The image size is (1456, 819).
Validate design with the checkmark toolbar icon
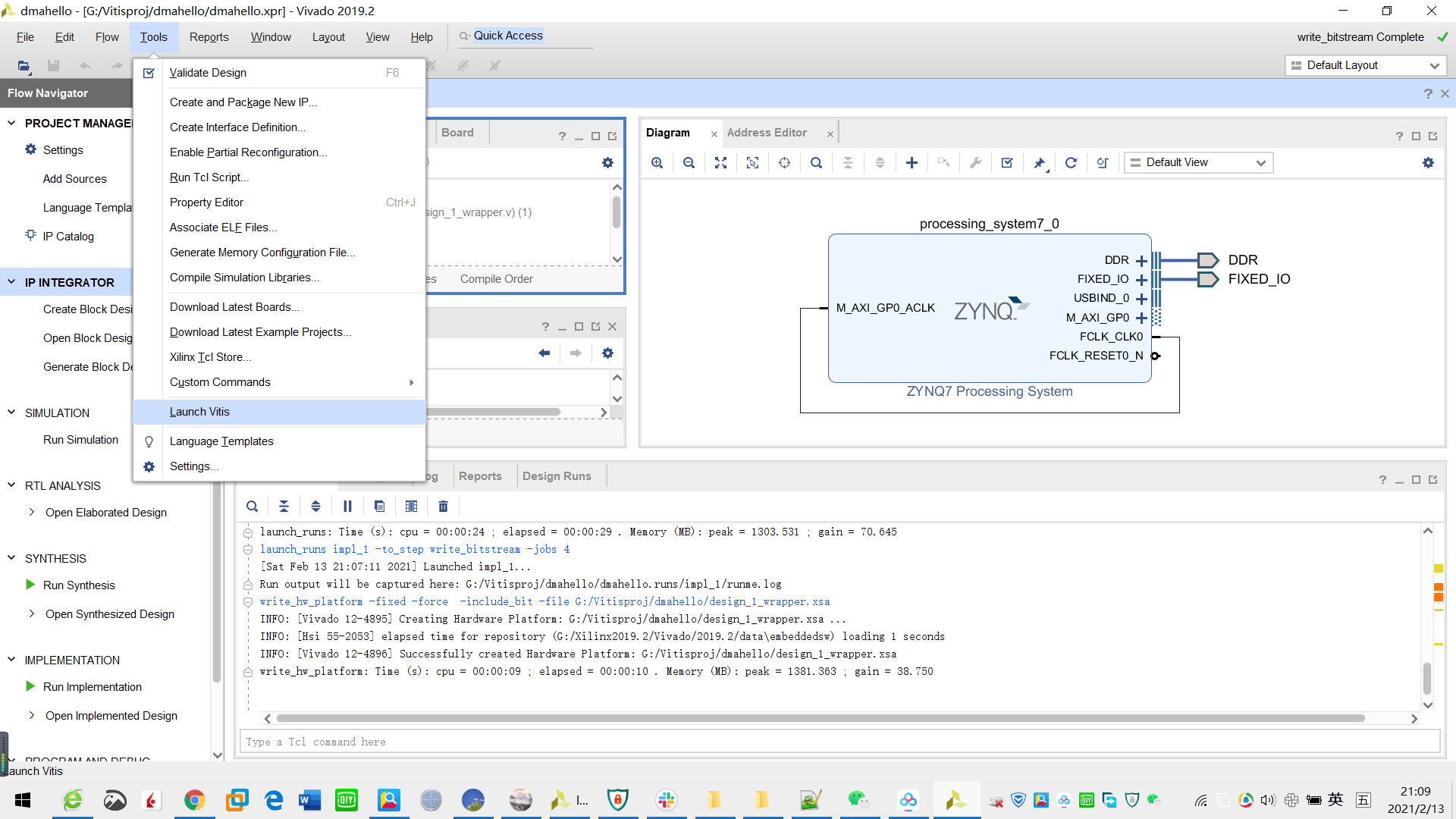click(x=1007, y=162)
